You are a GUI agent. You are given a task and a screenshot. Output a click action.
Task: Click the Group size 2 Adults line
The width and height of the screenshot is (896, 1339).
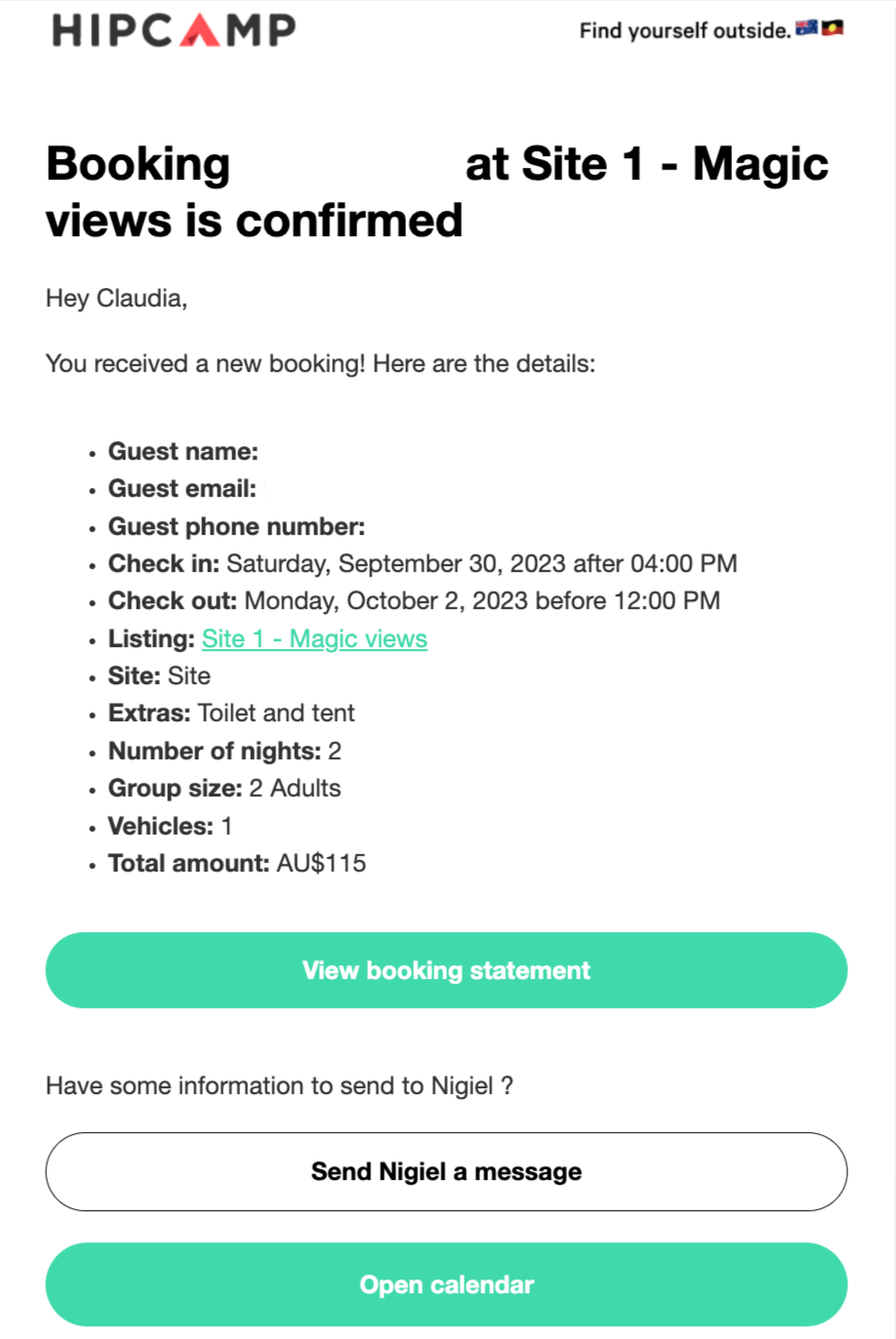pos(224,789)
